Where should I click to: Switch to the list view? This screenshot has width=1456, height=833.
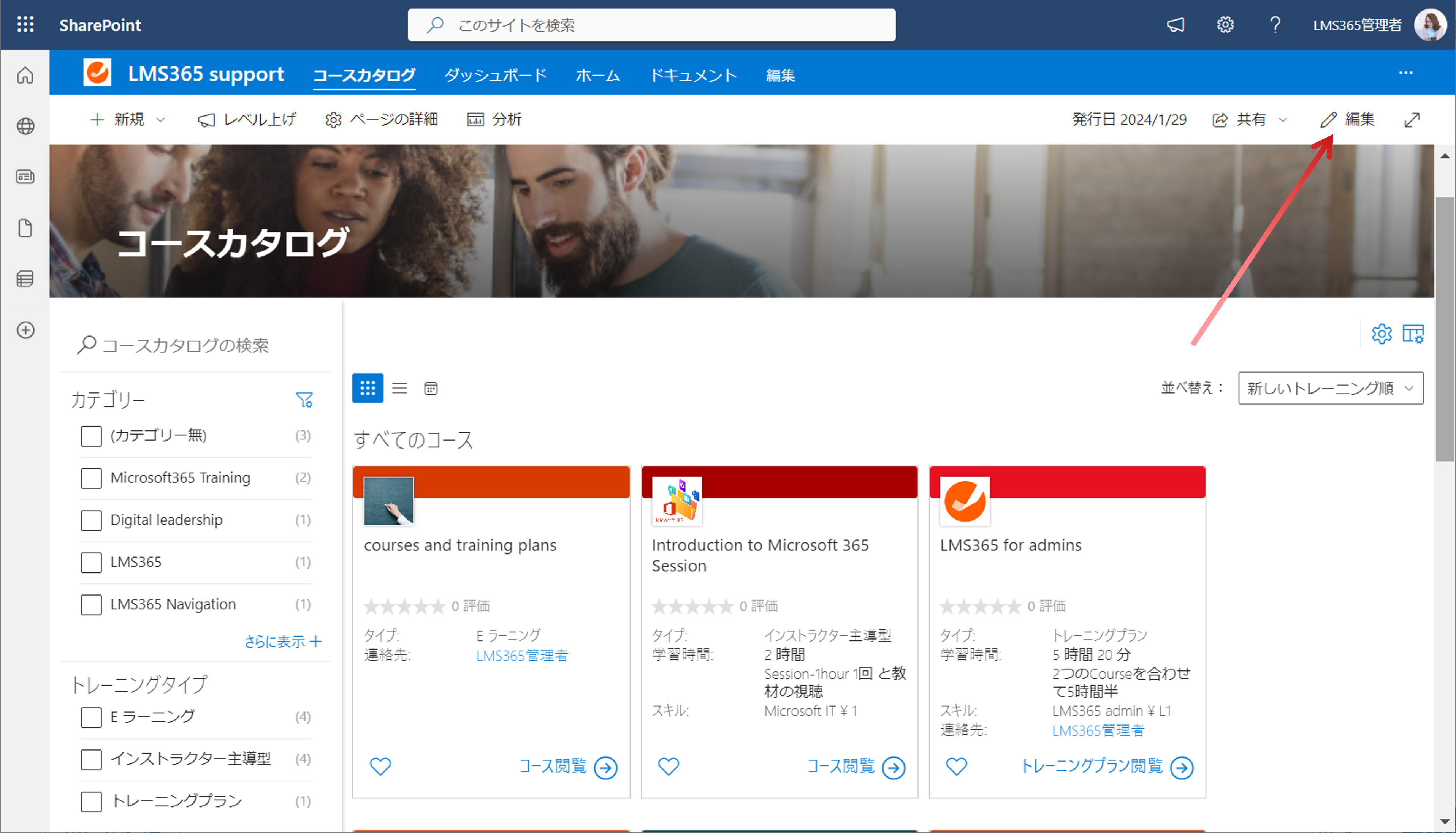(x=399, y=389)
